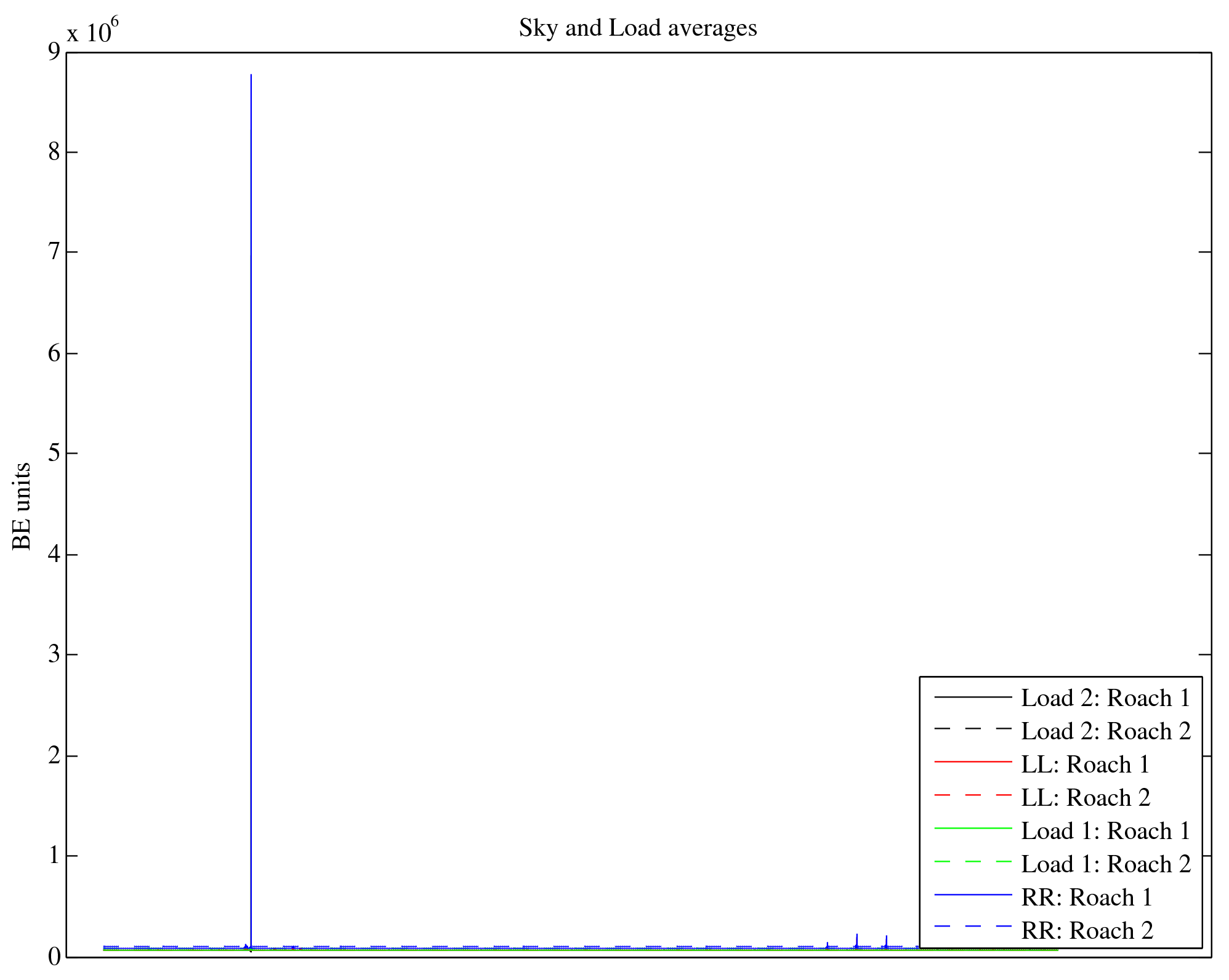Click the y-axis tick label 0
This screenshot has width=1229, height=980.
54,957
